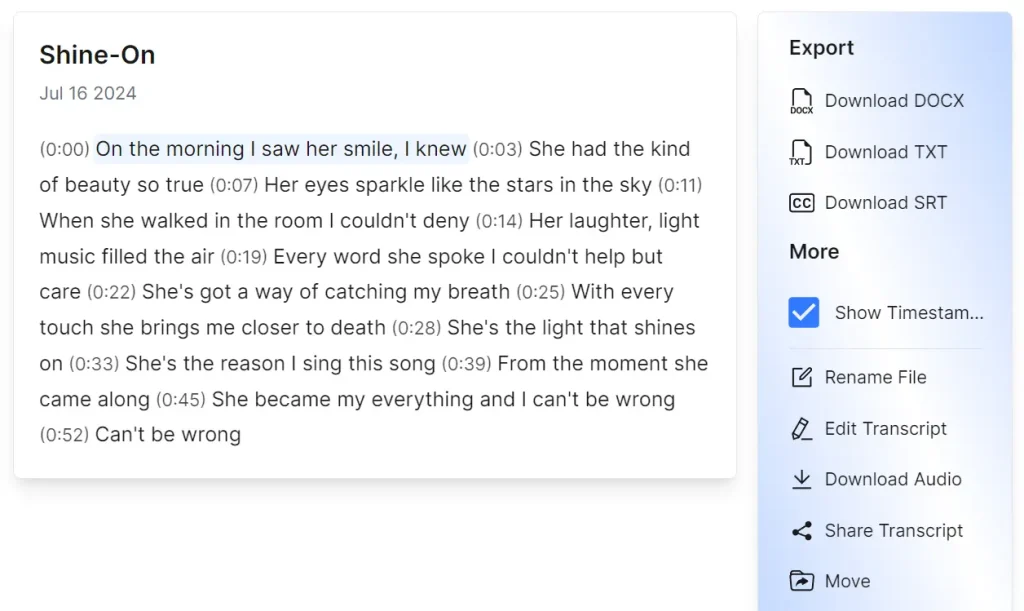Disable the Show Timestamps checkbox
The height and width of the screenshot is (611, 1024).
pos(803,313)
